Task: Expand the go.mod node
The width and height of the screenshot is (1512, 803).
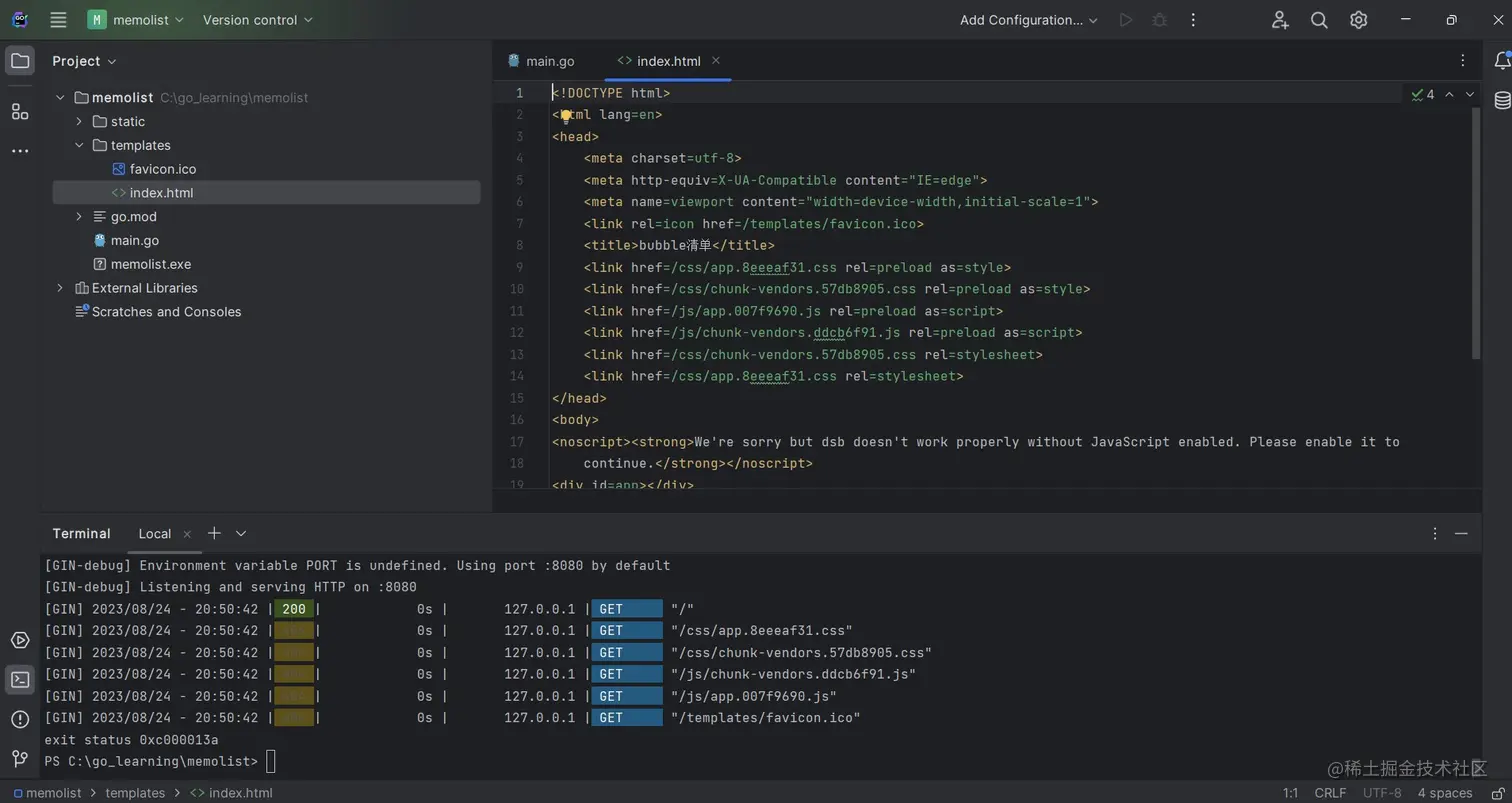Action: pyautogui.click(x=79, y=217)
